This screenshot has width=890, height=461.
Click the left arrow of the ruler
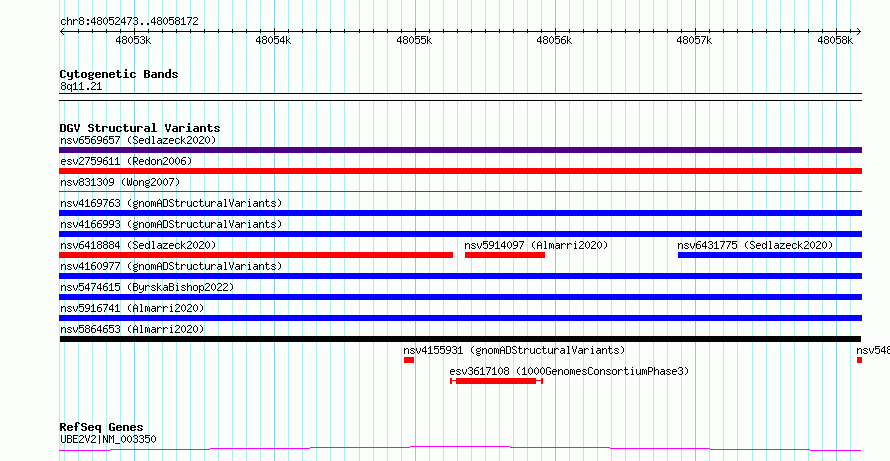pyautogui.click(x=62, y=32)
